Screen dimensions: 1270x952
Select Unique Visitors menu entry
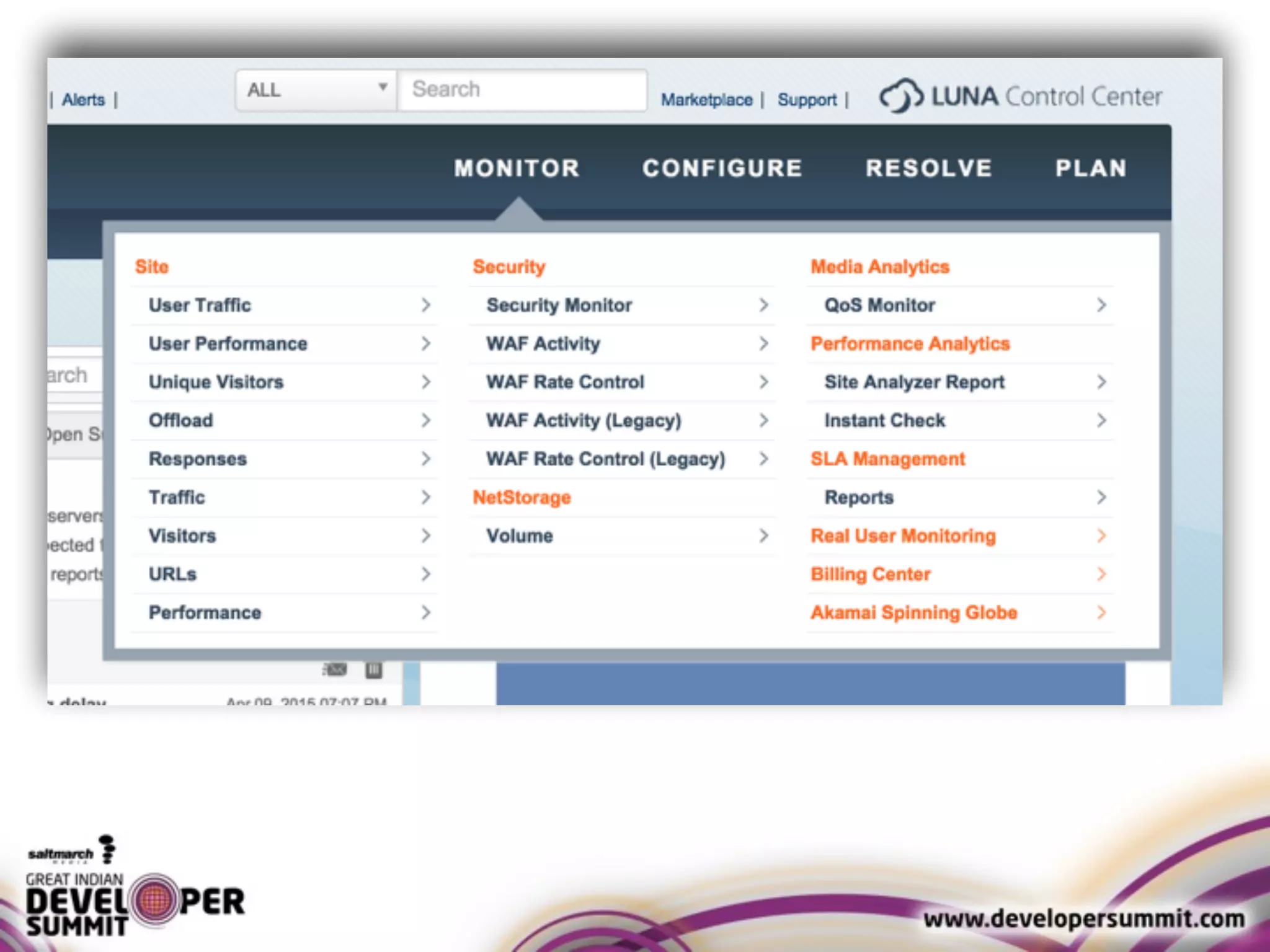[x=216, y=382]
